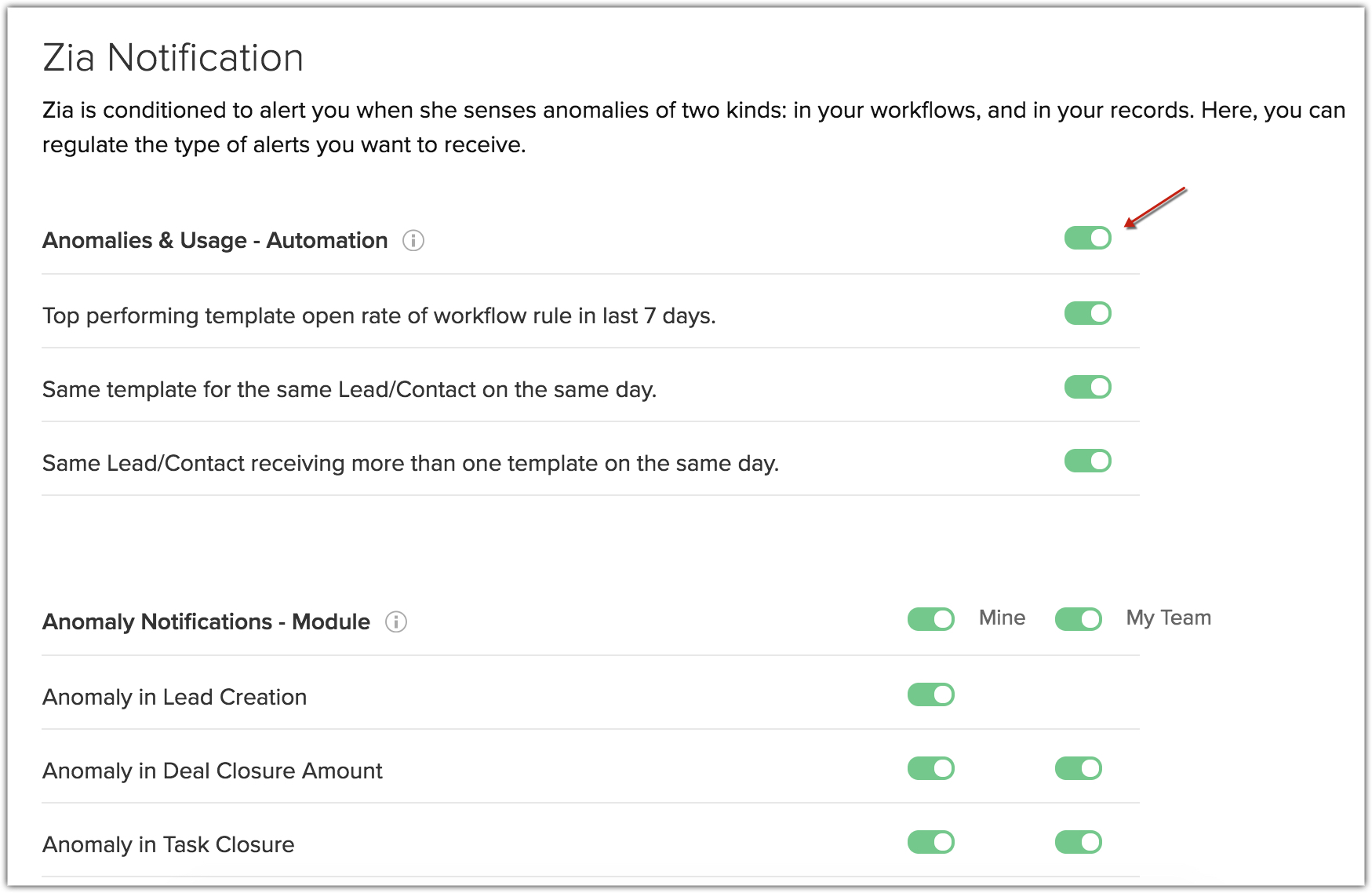This screenshot has height=893, width=1372.
Task: Disable Mine toggle for Anomaly in Task Closure
Action: point(930,842)
